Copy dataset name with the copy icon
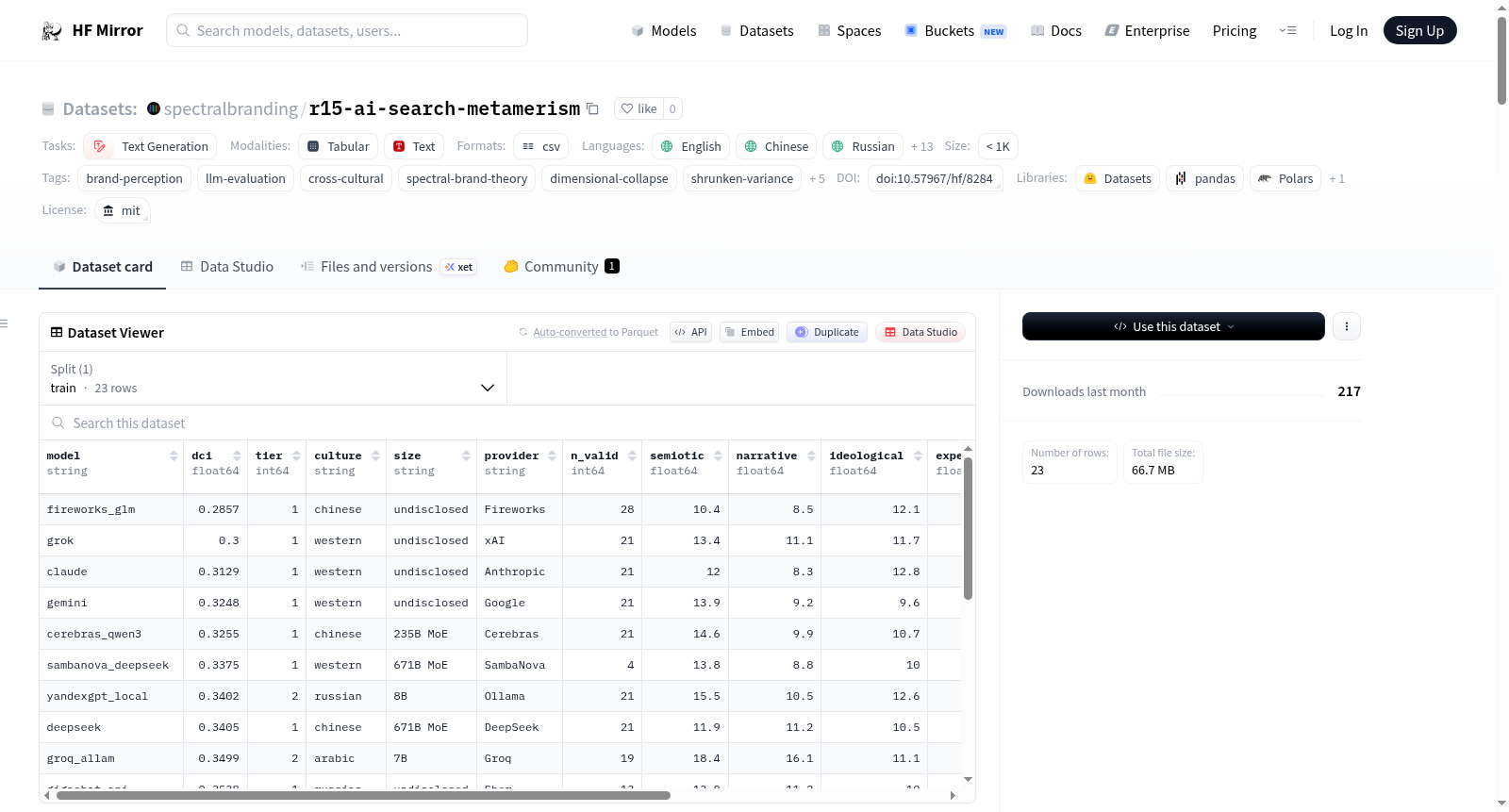The width and height of the screenshot is (1509, 812). click(x=592, y=108)
